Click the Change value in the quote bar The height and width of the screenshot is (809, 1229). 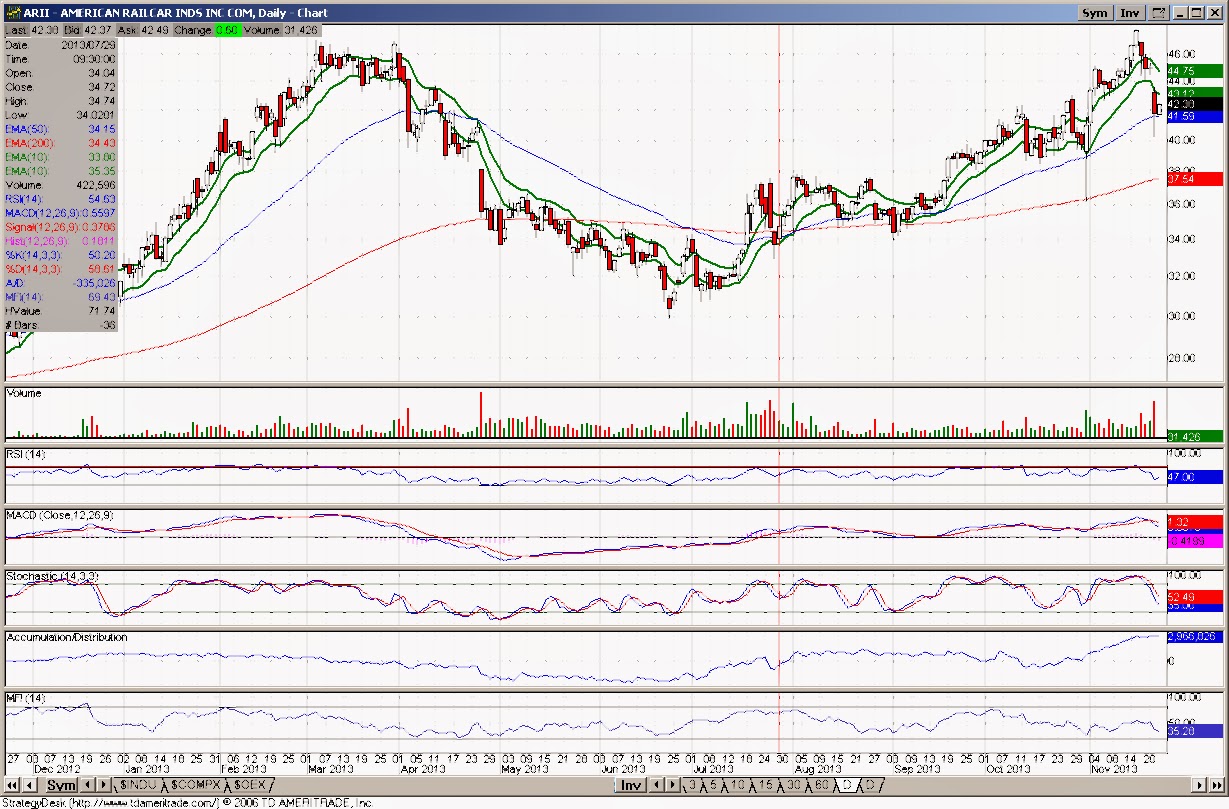click(x=227, y=31)
